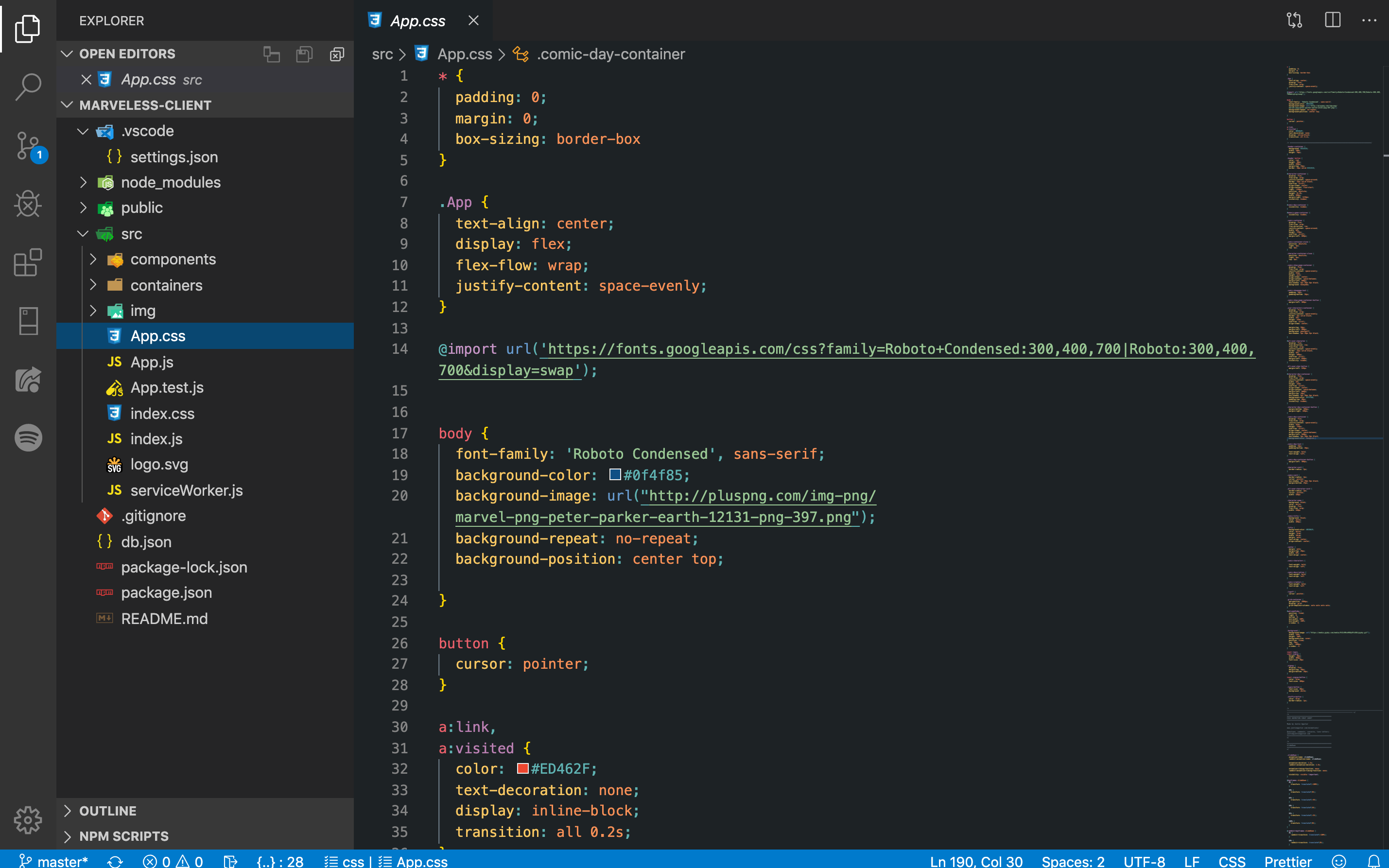Open the editor More Actions menu

1369,21
